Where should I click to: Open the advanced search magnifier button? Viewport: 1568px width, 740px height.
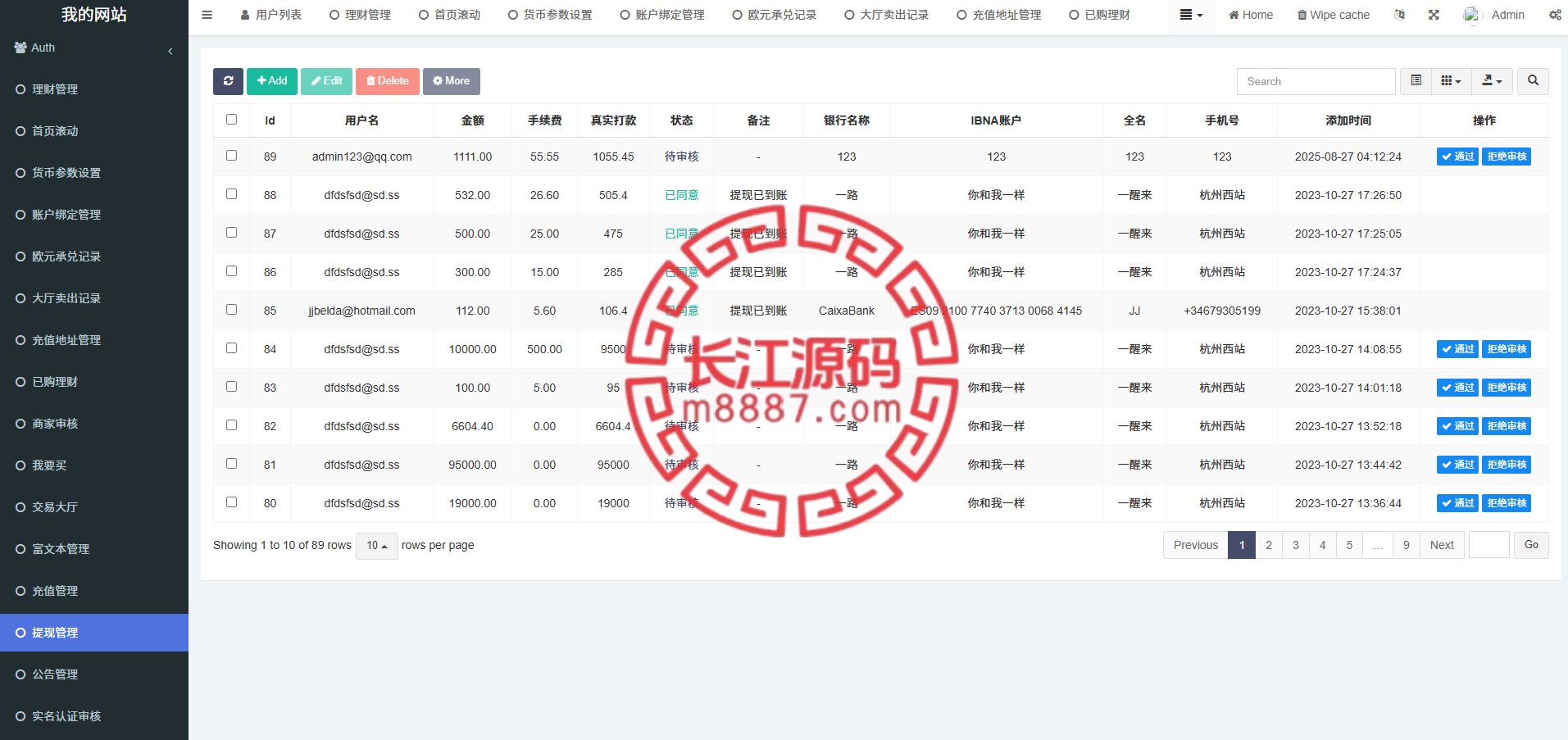(1533, 81)
